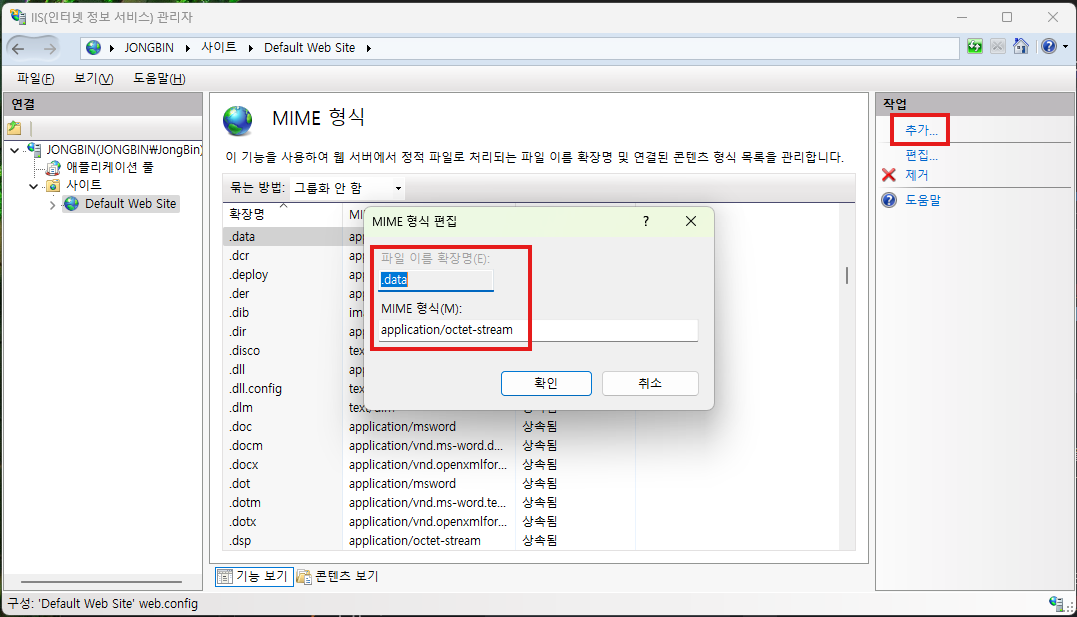
Task: Click 추가... action link
Action: click(x=921, y=130)
